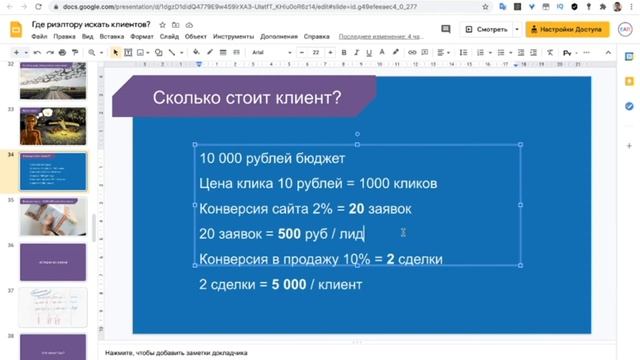Viewport: 640px width, 360px height.
Task: Open the presentation options dropdown beside Смотреть
Action: pos(517,29)
